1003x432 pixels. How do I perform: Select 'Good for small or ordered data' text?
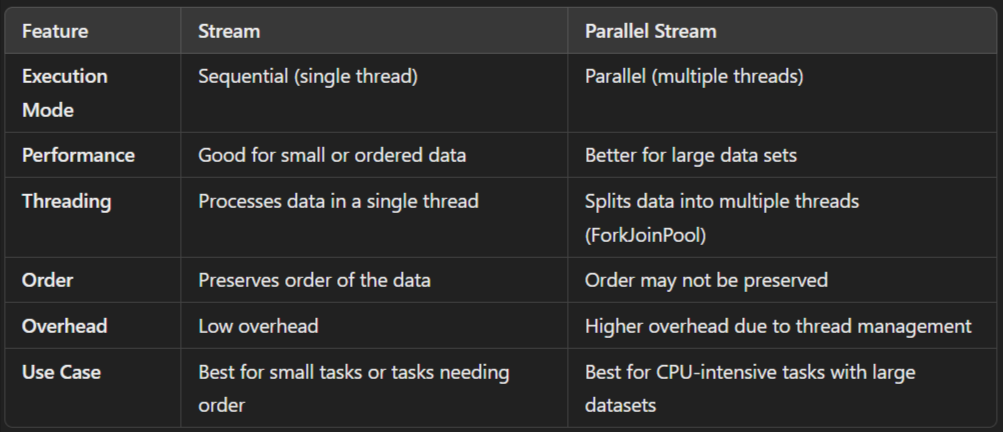332,155
